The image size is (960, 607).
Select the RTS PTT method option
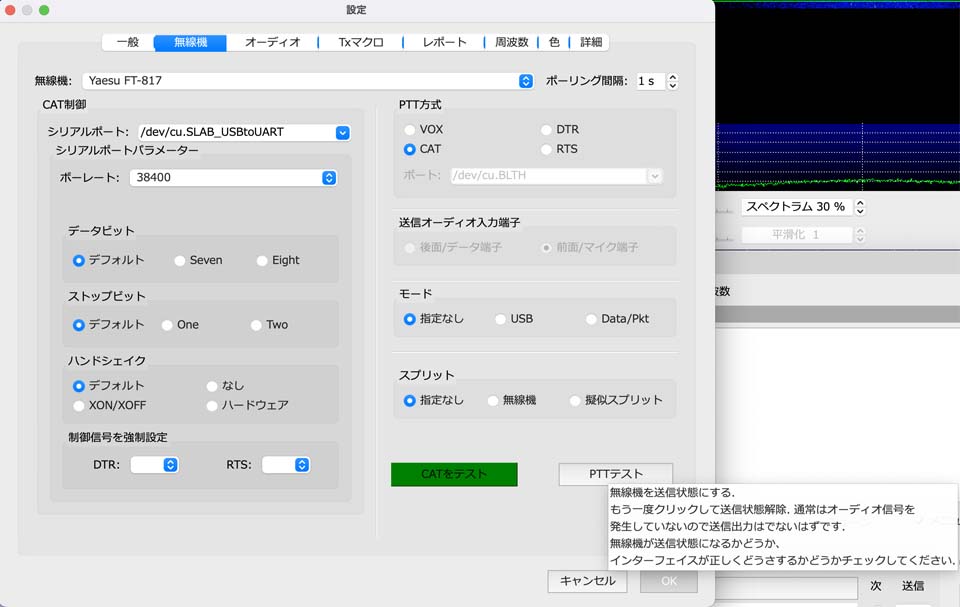[x=547, y=150]
